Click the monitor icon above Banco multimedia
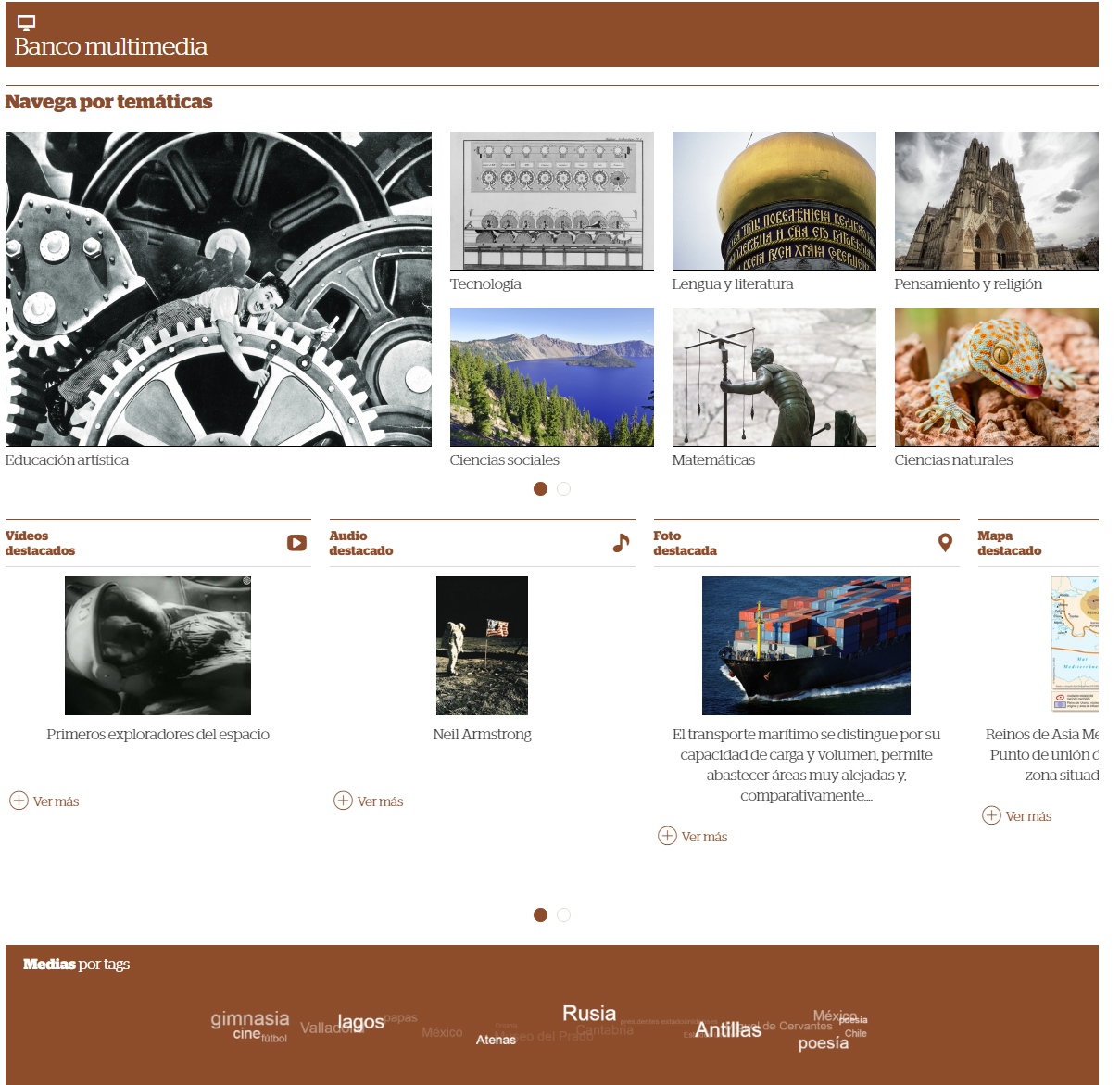Image resolution: width=1120 pixels, height=1085 pixels. point(26,22)
